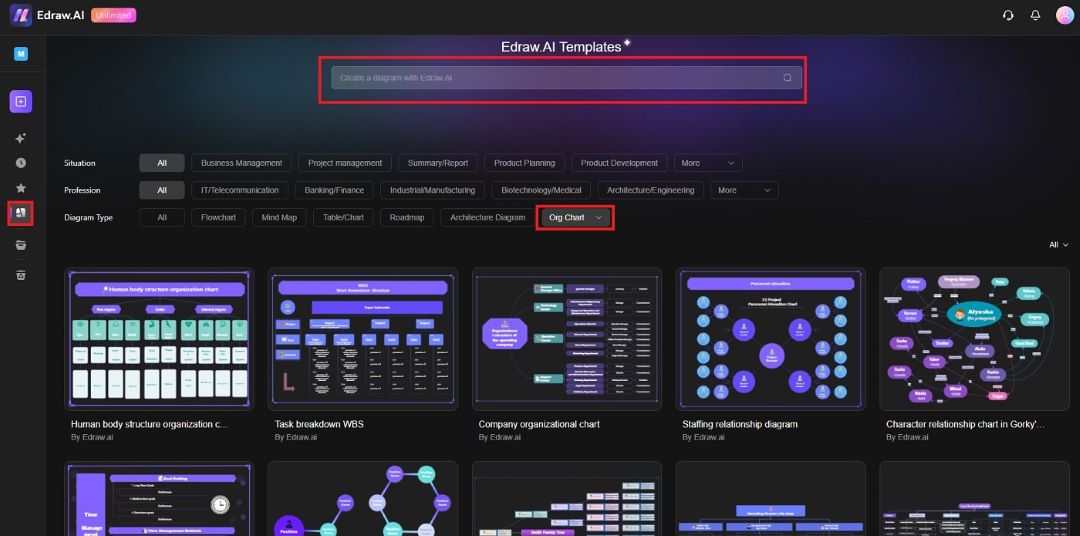This screenshot has height=536, width=1080.
Task: Expand the Situation More dropdown
Action: point(708,163)
